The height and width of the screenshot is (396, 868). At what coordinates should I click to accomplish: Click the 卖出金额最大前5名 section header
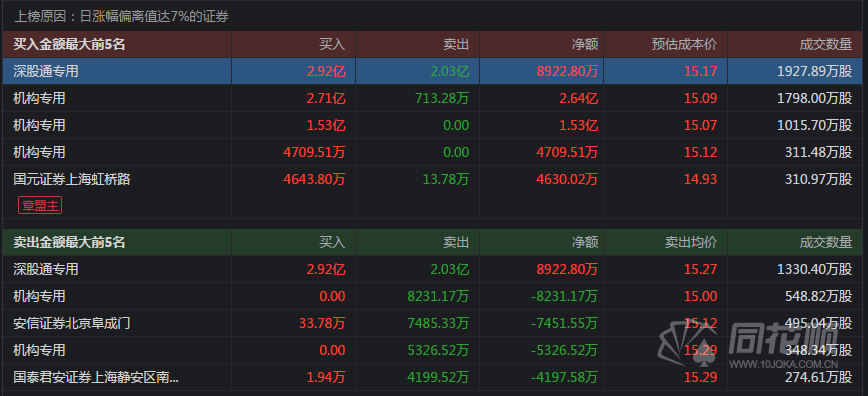(69, 242)
